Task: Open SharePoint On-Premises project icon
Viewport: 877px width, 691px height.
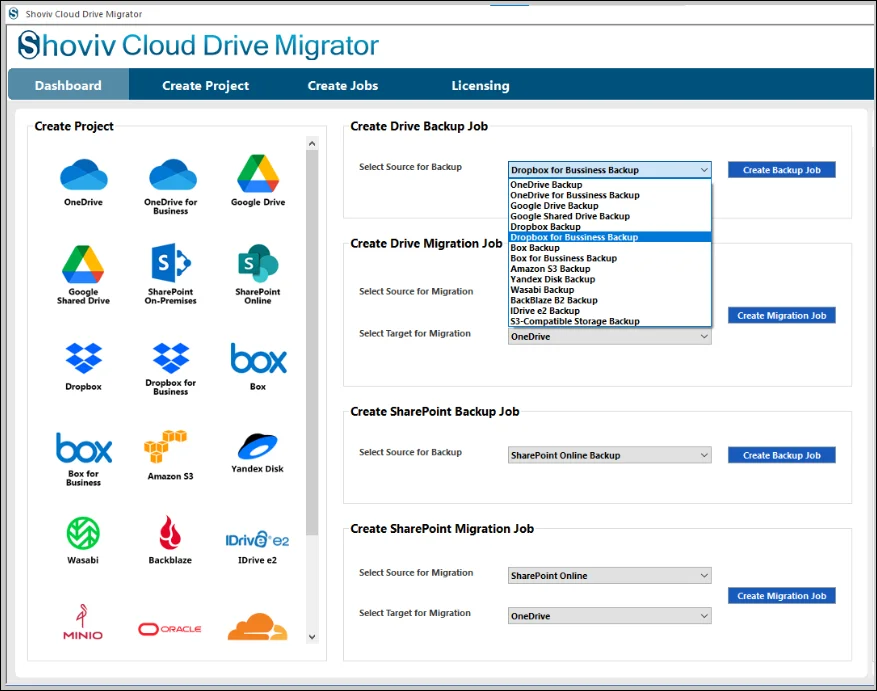Action: [x=171, y=262]
